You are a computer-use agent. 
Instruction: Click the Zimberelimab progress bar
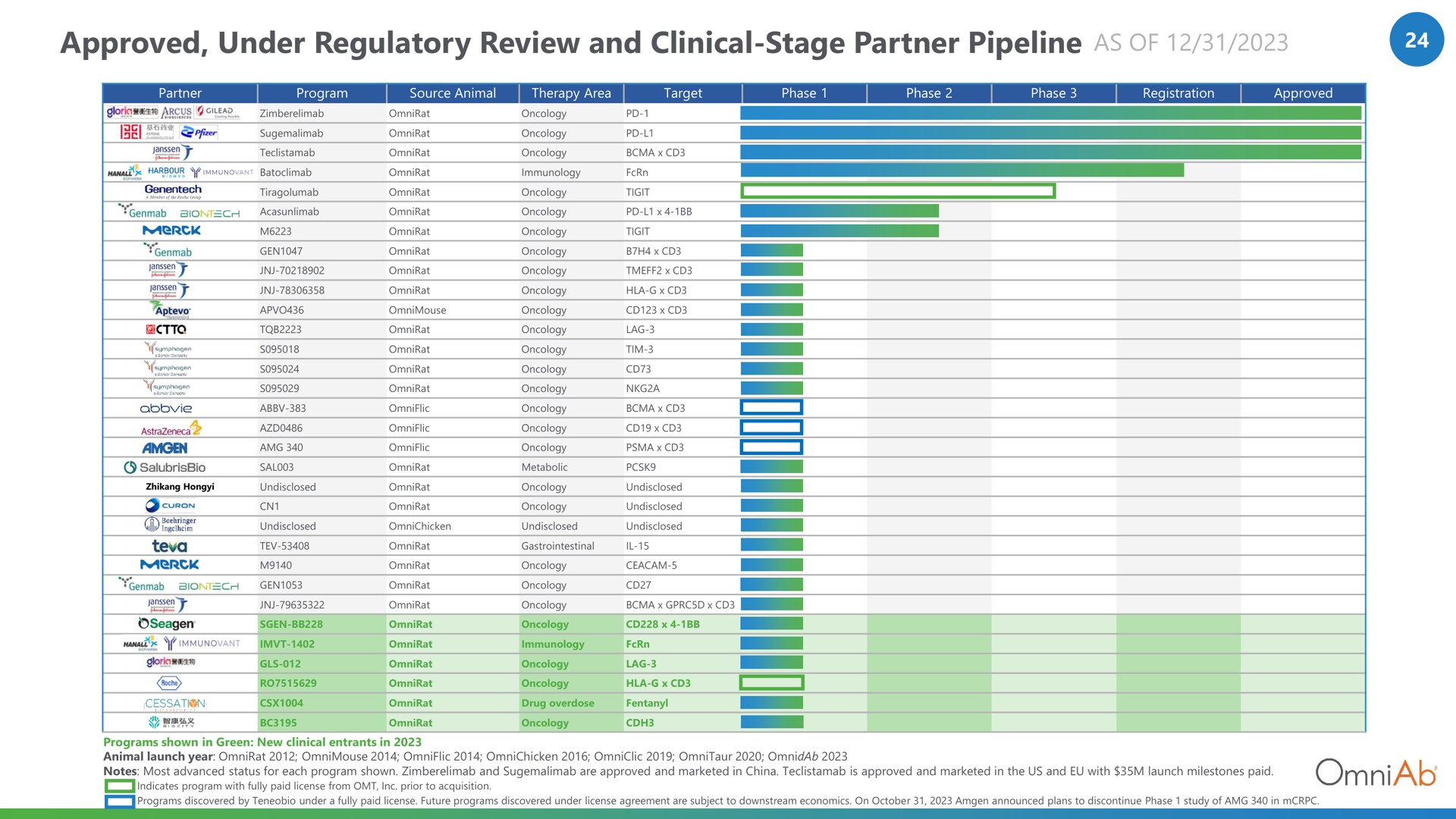[1051, 113]
